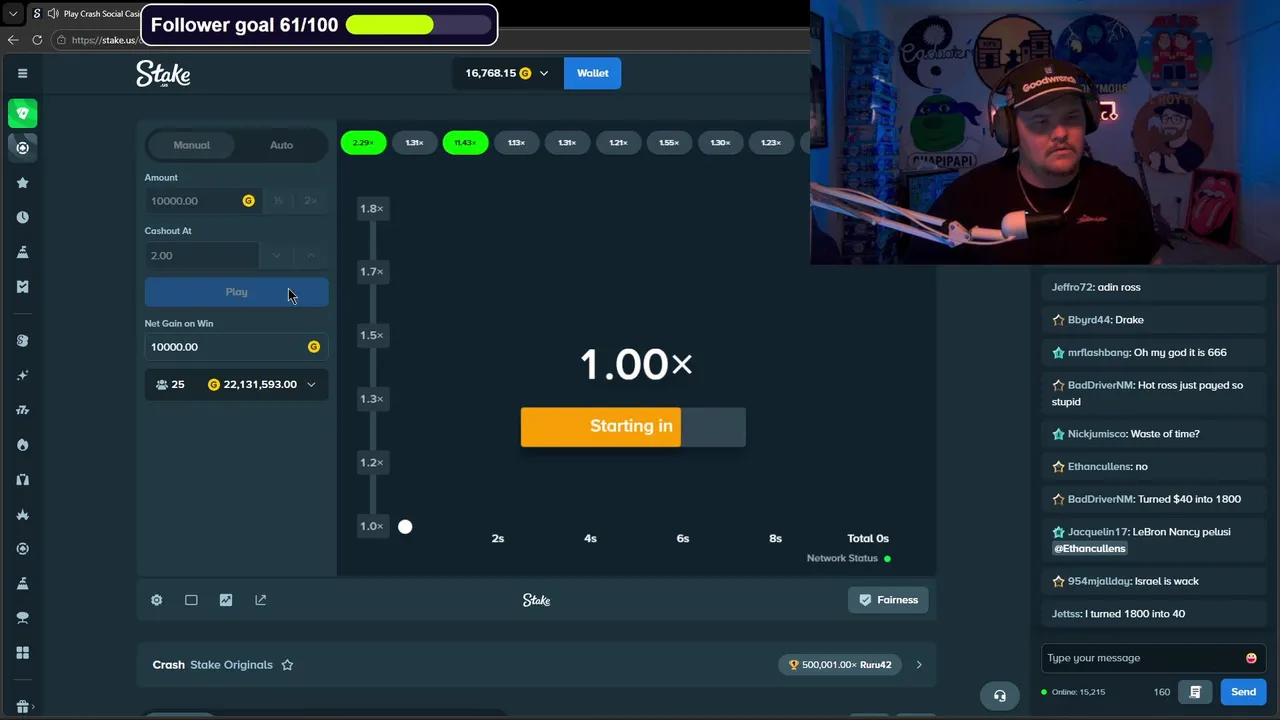1280x720 pixels.
Task: Click browser reload icon
Action: tap(37, 40)
